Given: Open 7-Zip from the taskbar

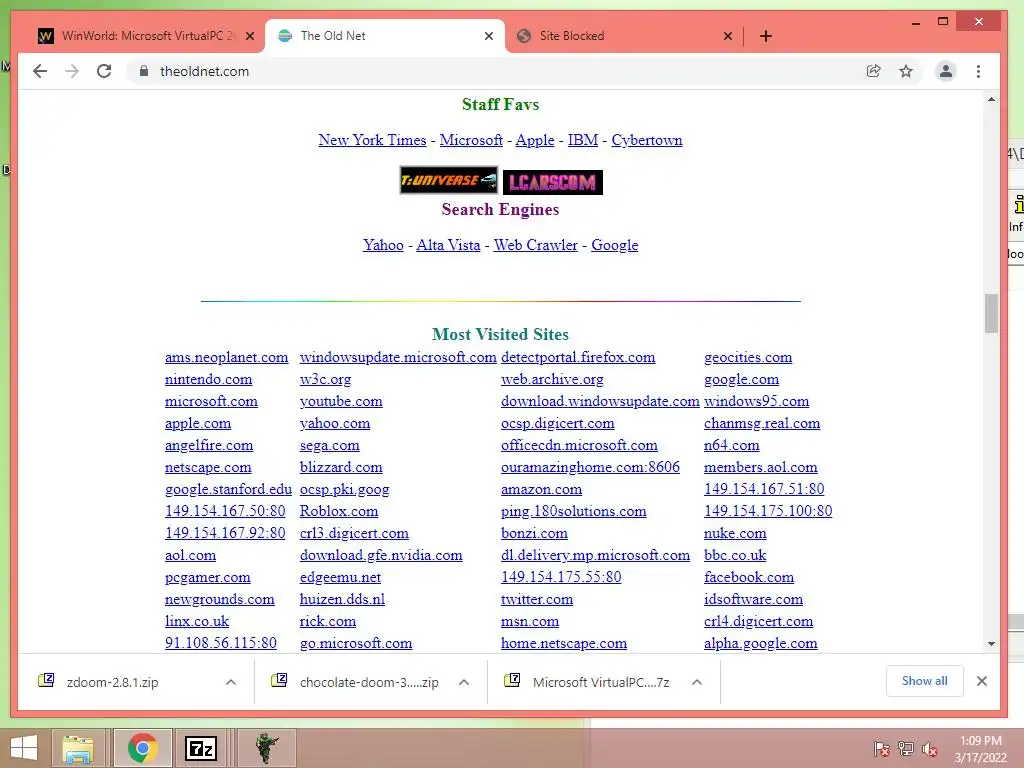Looking at the screenshot, I should point(200,748).
